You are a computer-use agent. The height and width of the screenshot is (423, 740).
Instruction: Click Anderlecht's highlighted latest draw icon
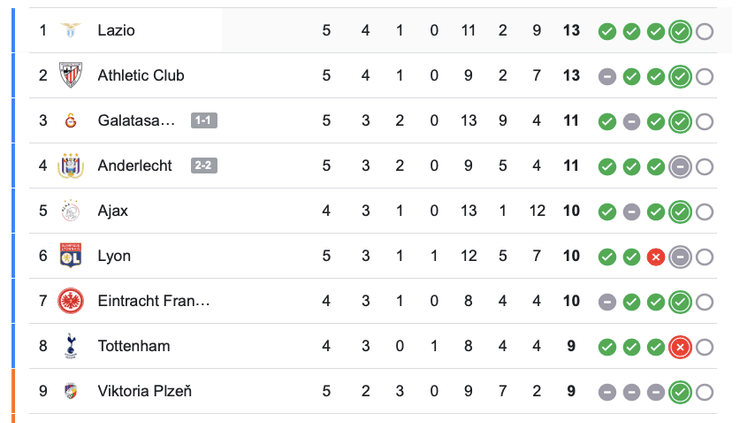point(680,167)
